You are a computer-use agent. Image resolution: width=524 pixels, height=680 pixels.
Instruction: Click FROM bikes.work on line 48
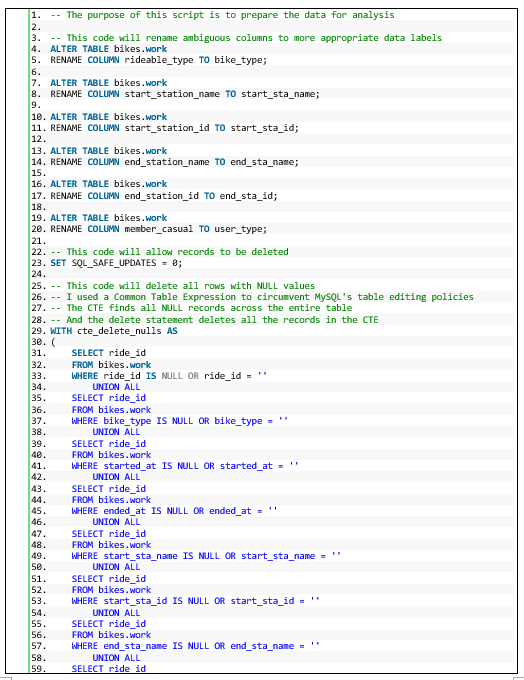pos(111,545)
